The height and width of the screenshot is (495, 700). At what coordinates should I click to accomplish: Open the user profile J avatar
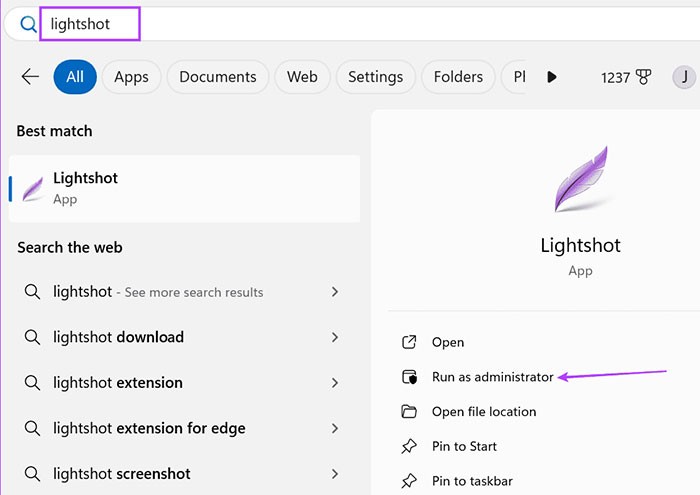click(x=683, y=77)
